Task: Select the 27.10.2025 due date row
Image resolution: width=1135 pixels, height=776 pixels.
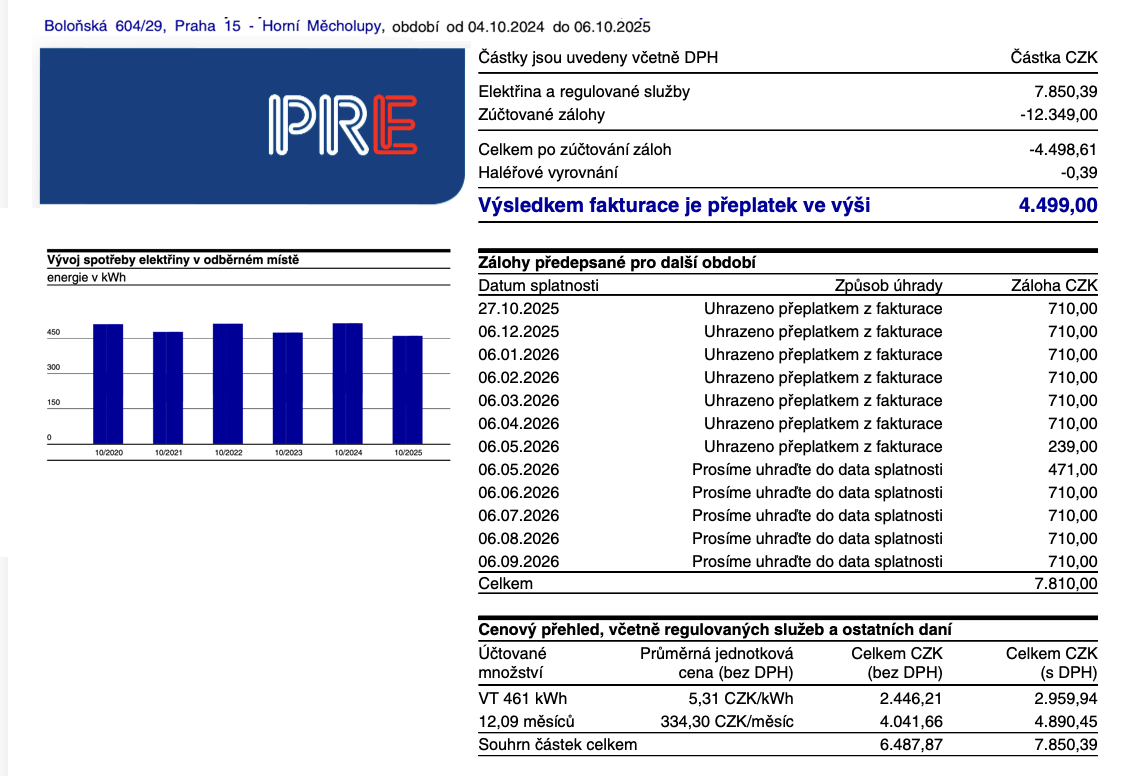Action: coord(519,309)
